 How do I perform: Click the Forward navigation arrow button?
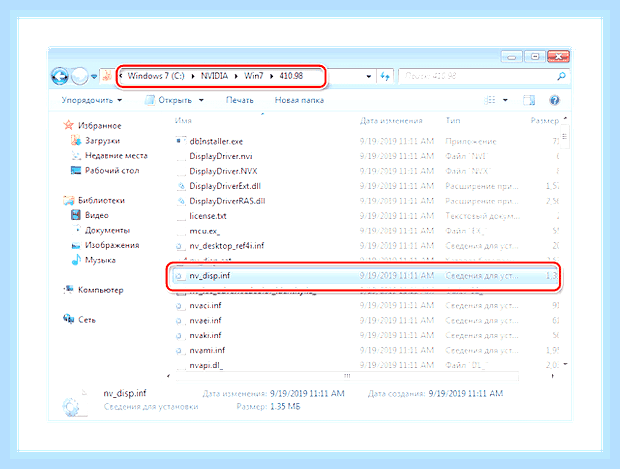[x=80, y=76]
